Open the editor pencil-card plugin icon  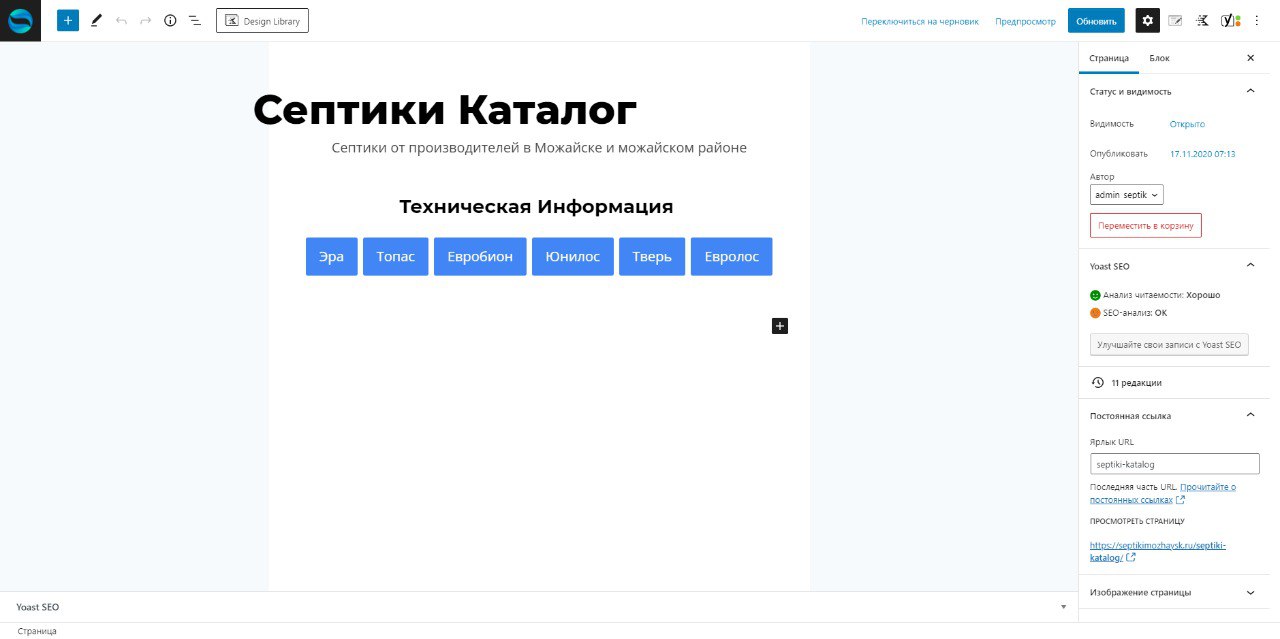(1175, 20)
